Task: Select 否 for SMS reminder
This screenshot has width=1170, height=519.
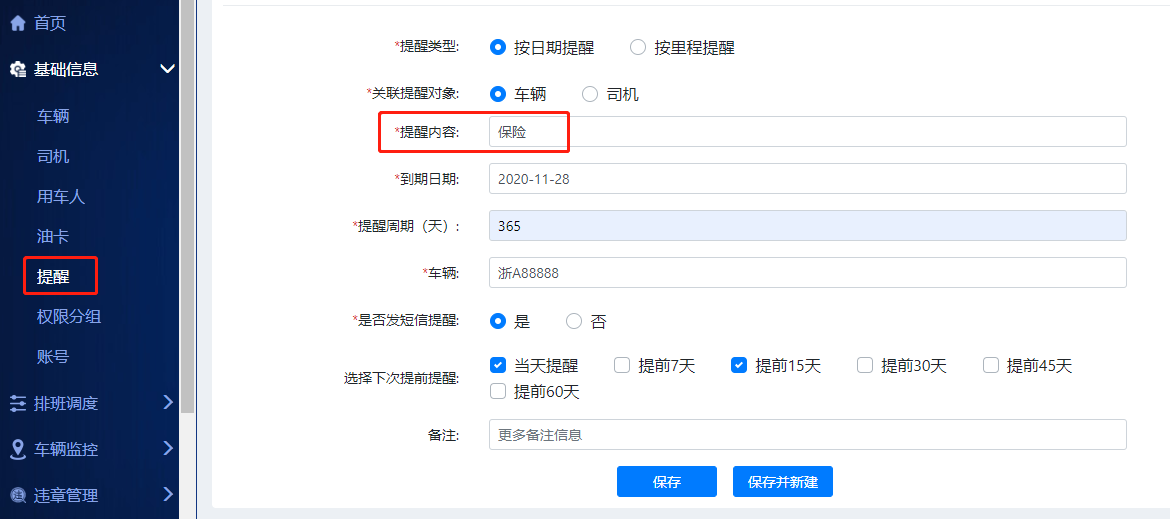Action: pos(574,322)
